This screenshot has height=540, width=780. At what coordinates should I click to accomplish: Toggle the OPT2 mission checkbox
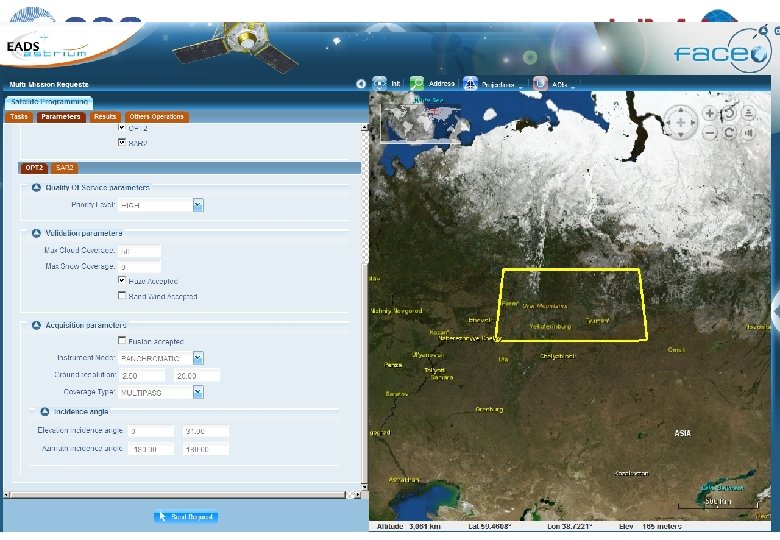click(121, 127)
